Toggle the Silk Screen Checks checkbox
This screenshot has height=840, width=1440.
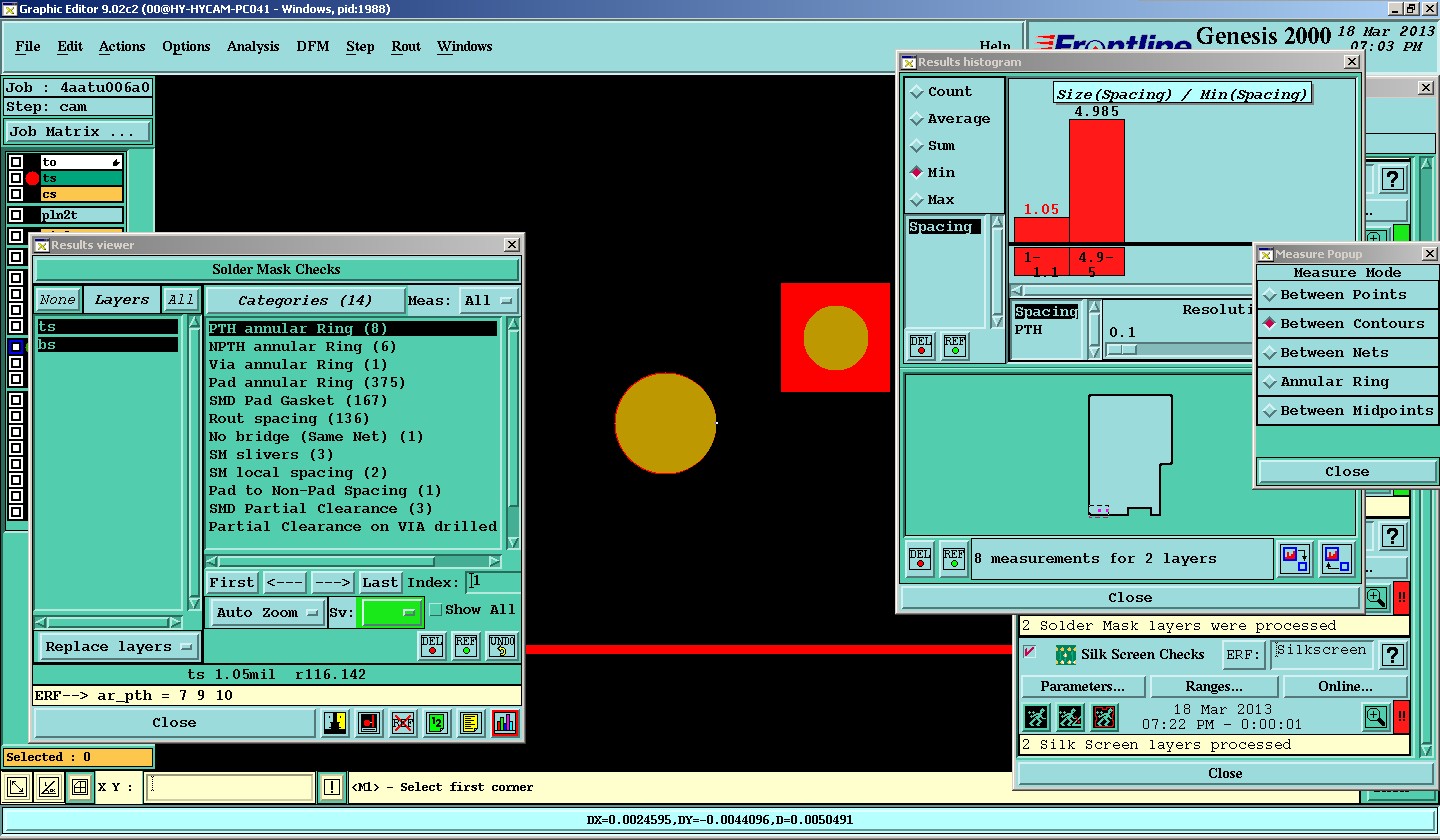(1030, 652)
